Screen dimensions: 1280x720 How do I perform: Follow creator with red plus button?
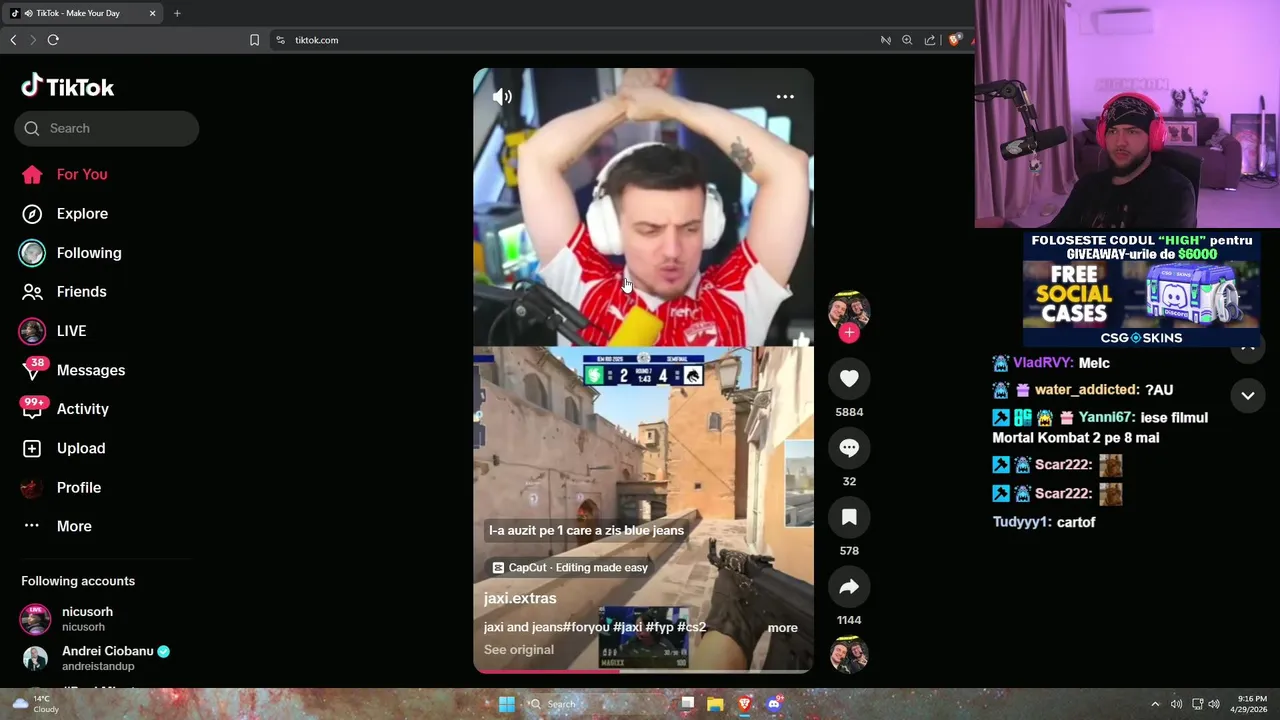[849, 333]
